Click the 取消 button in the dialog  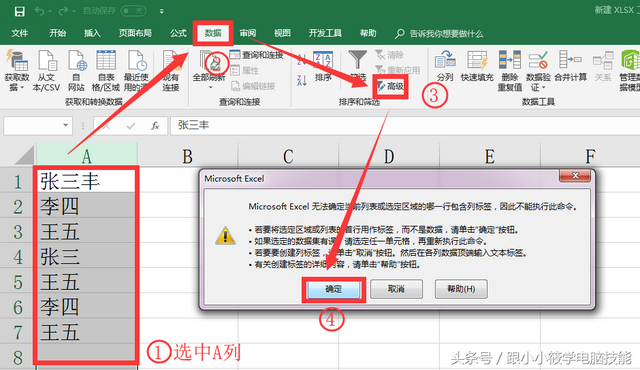tap(396, 289)
